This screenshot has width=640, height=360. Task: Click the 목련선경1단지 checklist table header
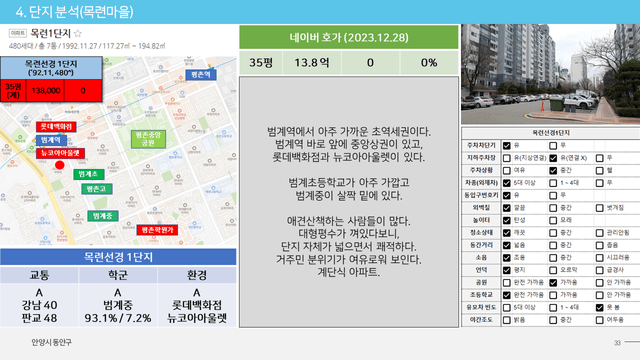point(551,133)
